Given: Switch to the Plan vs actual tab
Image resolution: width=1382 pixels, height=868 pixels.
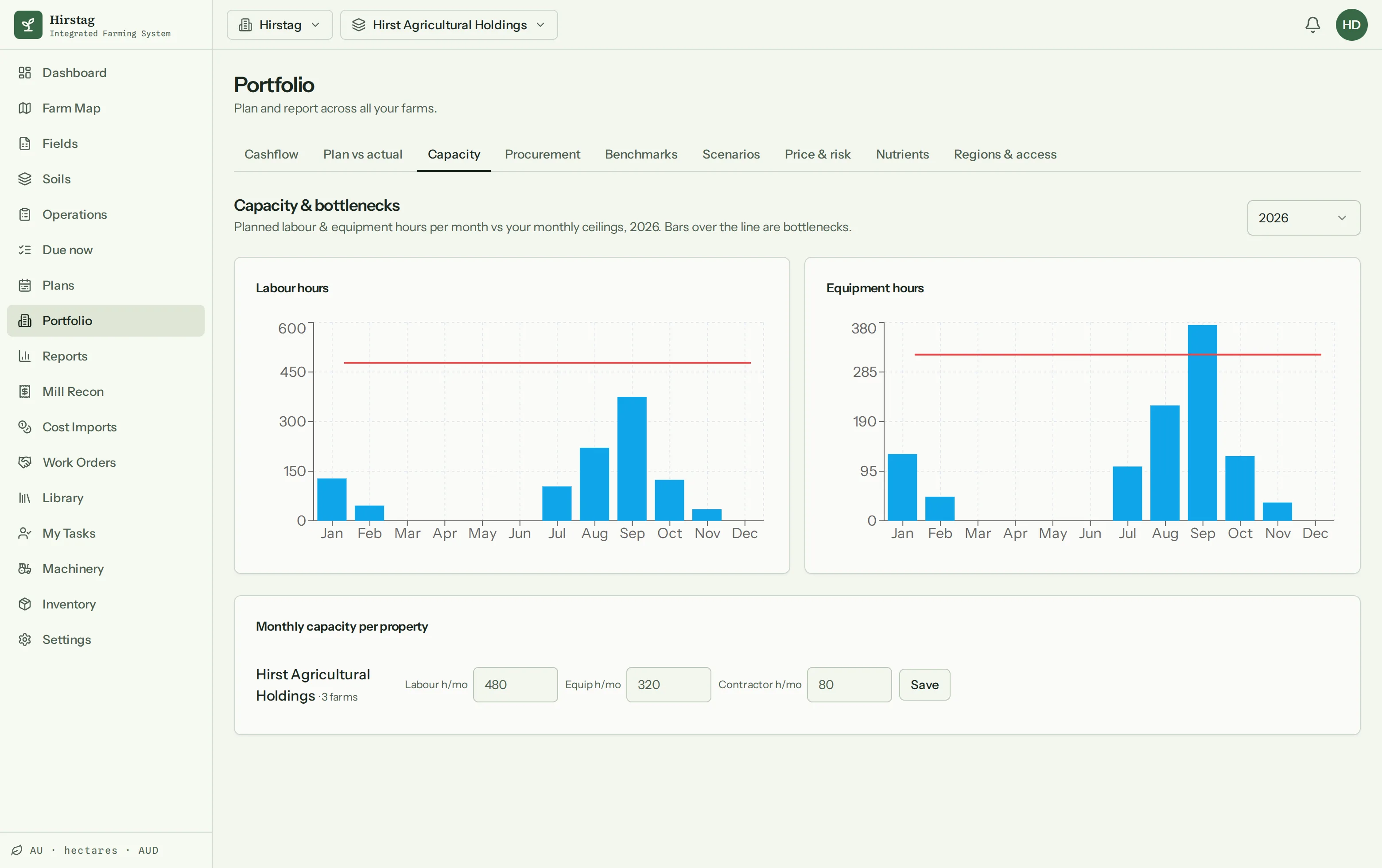Looking at the screenshot, I should pyautogui.click(x=363, y=154).
